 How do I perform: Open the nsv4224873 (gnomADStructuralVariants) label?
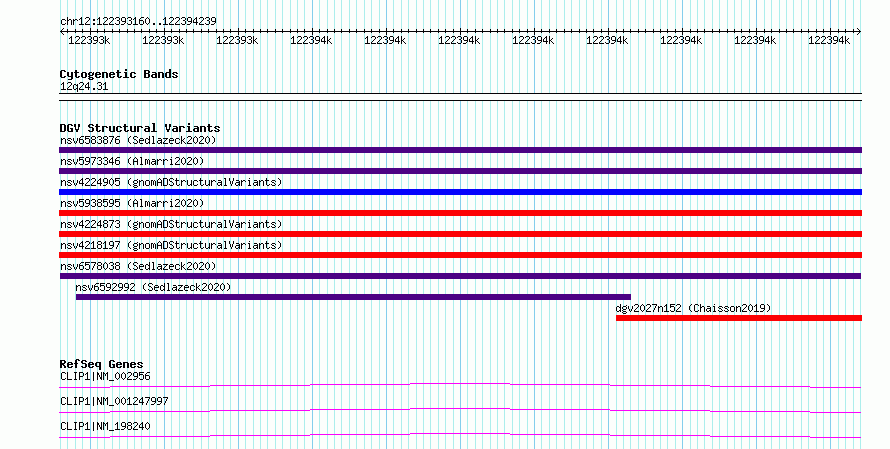[171, 224]
